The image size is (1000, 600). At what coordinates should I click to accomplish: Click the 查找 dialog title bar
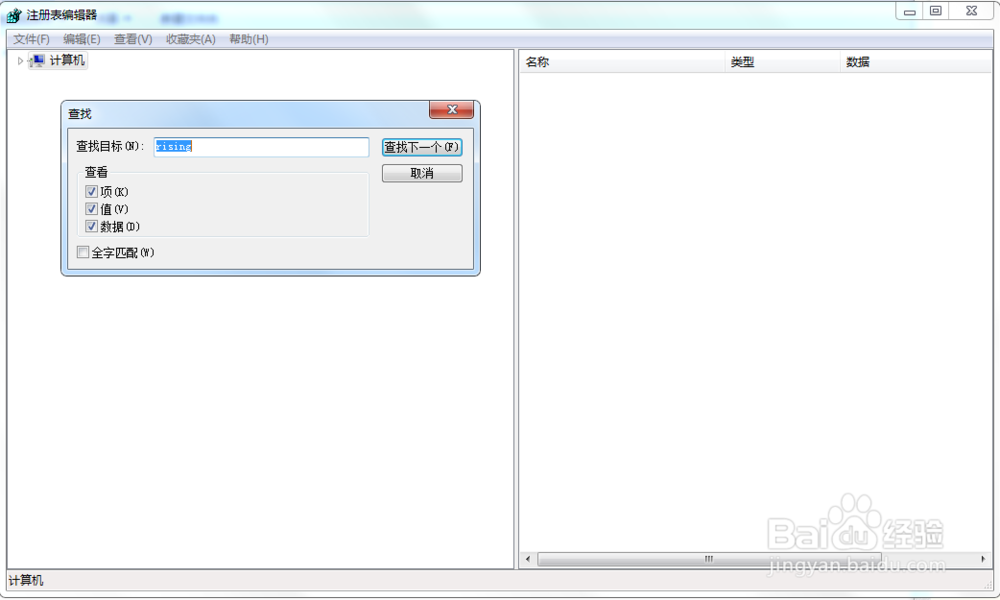249,113
